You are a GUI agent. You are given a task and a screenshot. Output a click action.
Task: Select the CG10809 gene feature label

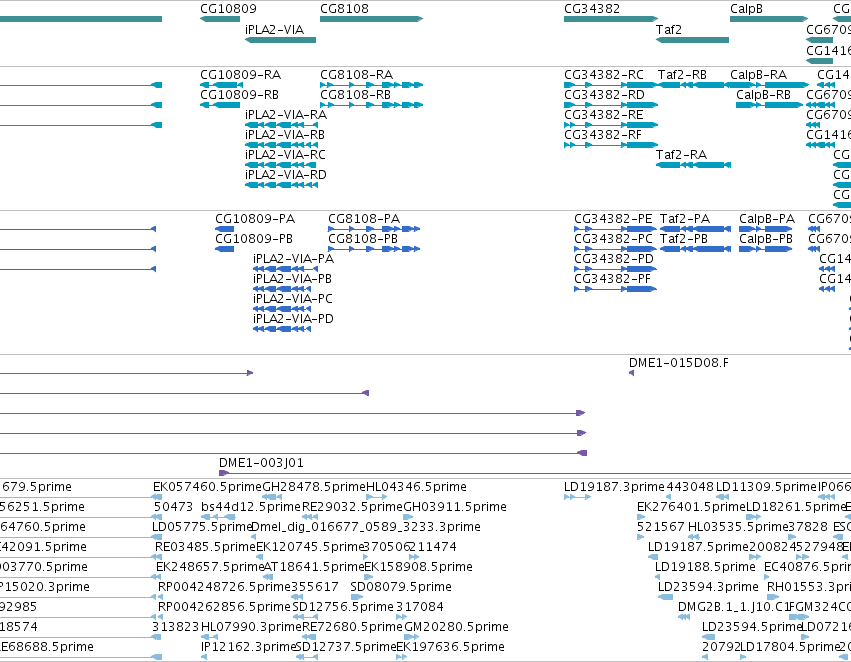click(x=228, y=9)
